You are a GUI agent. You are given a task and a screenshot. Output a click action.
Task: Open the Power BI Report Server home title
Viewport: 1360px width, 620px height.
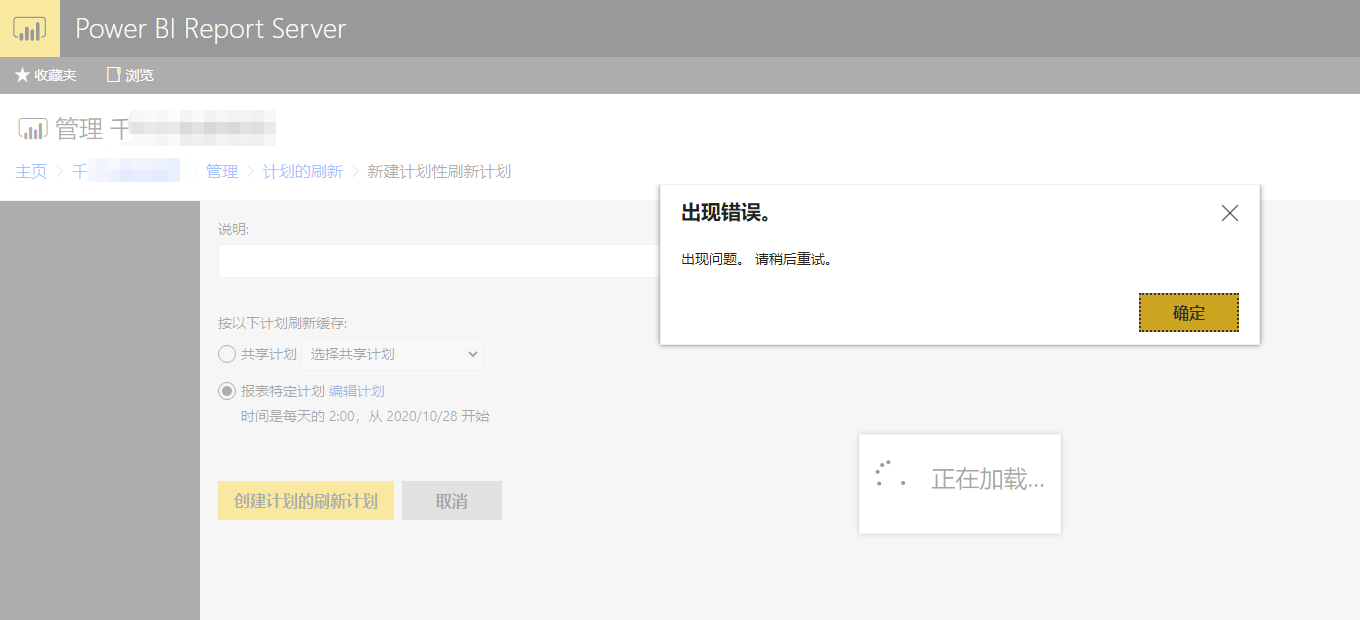(210, 29)
